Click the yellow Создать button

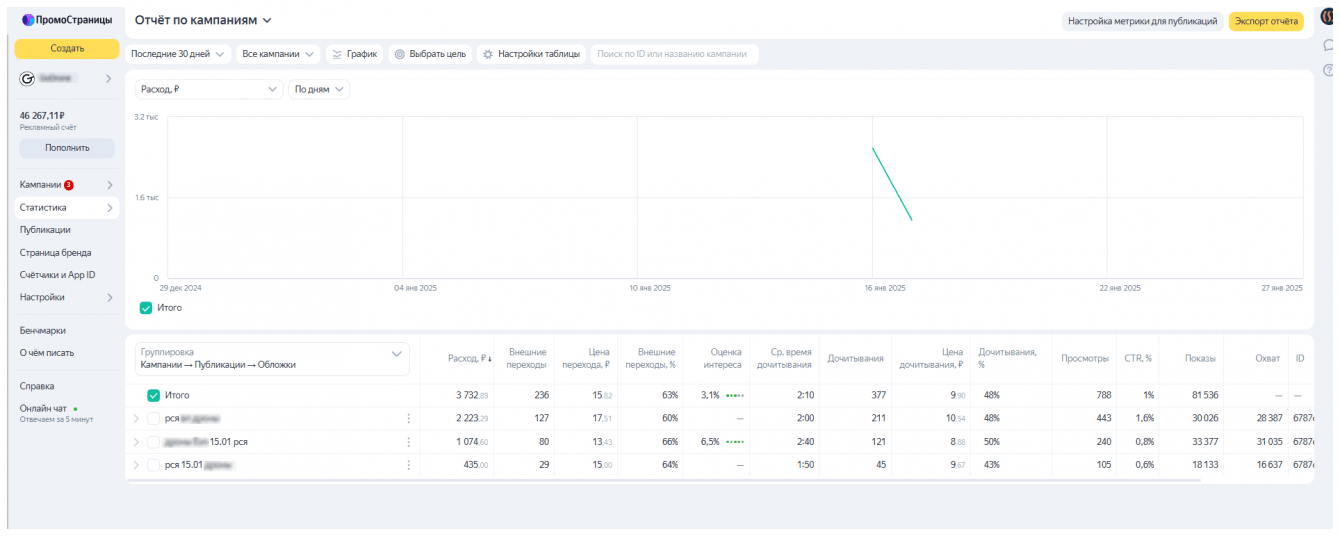click(67, 49)
